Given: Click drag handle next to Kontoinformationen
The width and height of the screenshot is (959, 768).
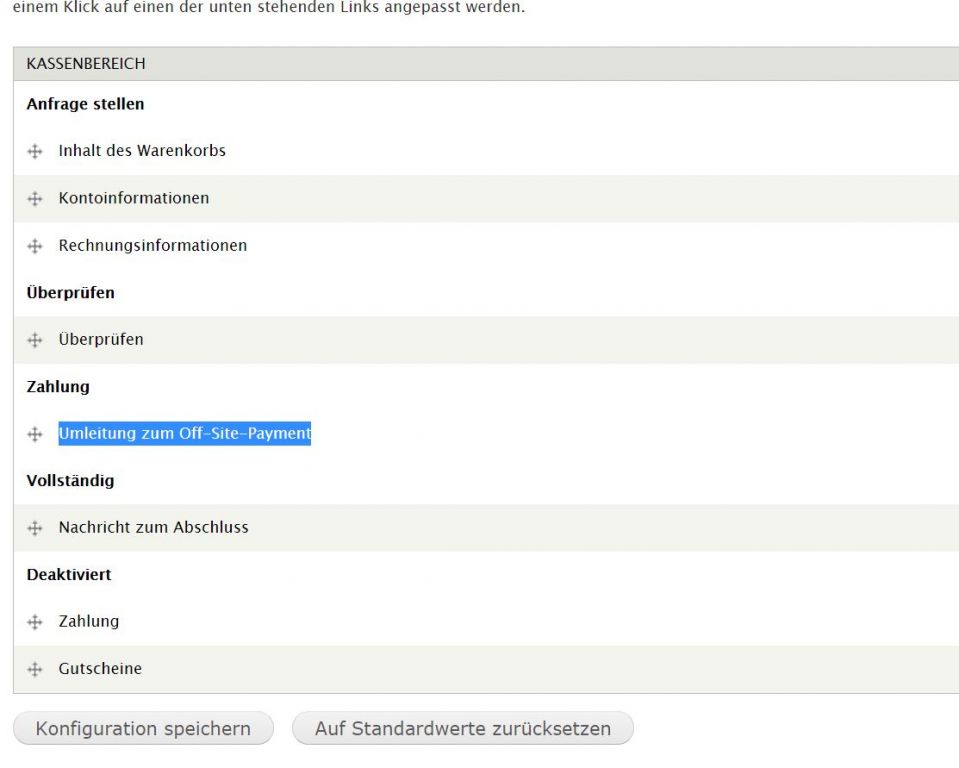Looking at the screenshot, I should pyautogui.click(x=35, y=199).
